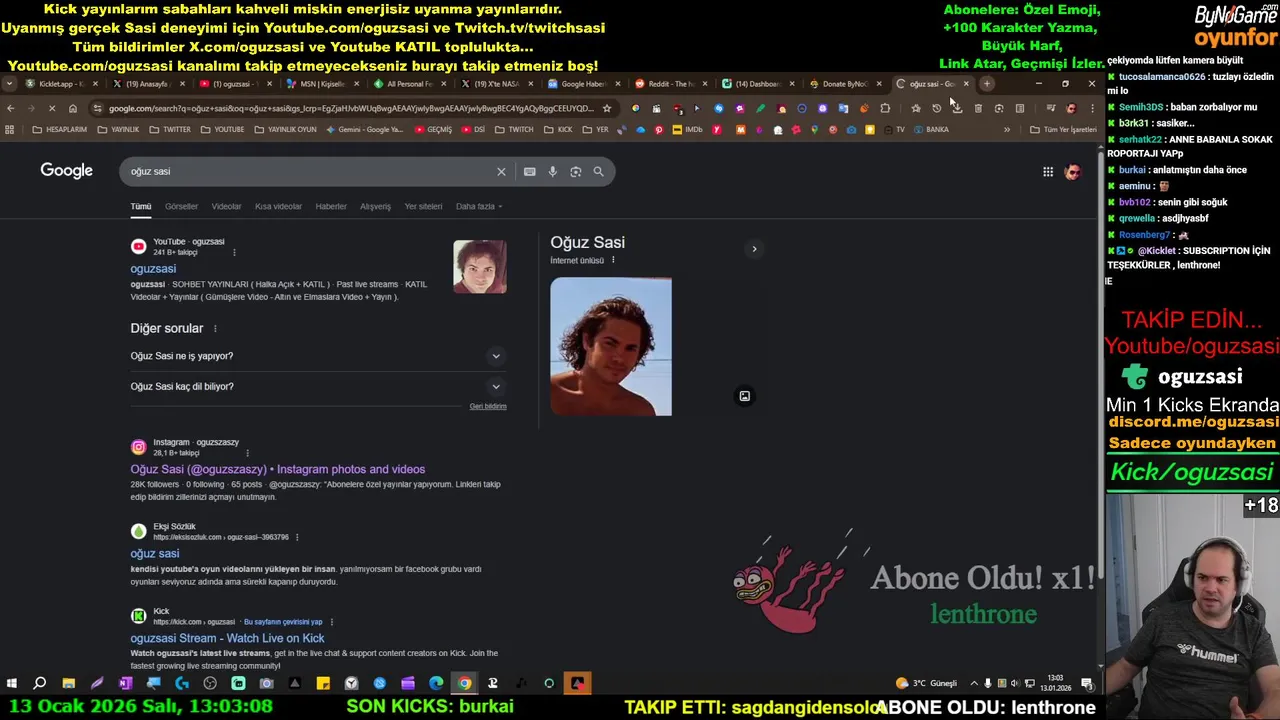Open options beside İnternet ünlüsü label
Viewport: 1280px width, 720px height.
tap(613, 260)
